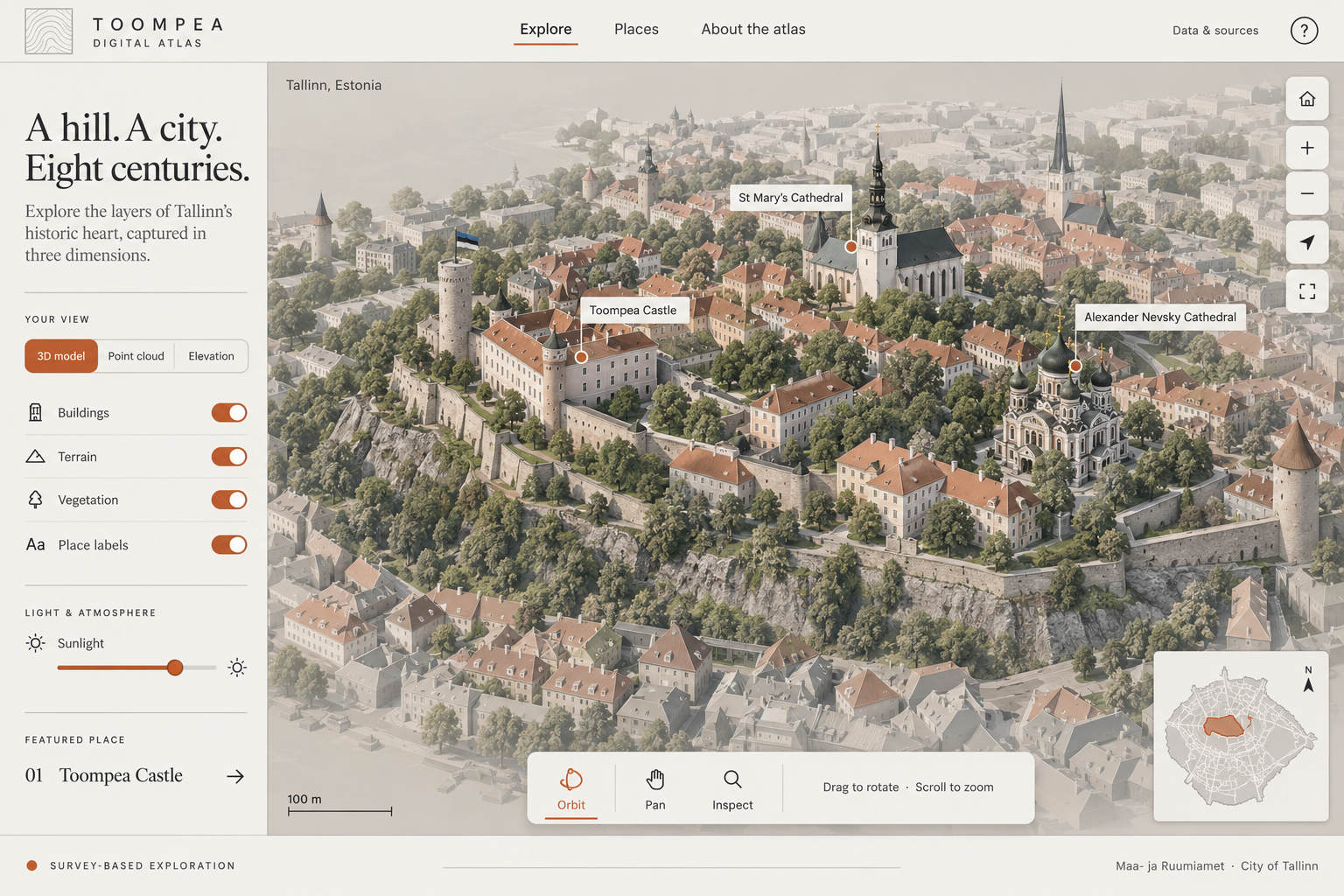Click the 100 m scale bar label
Viewport: 1344px width, 896px height.
click(x=304, y=799)
